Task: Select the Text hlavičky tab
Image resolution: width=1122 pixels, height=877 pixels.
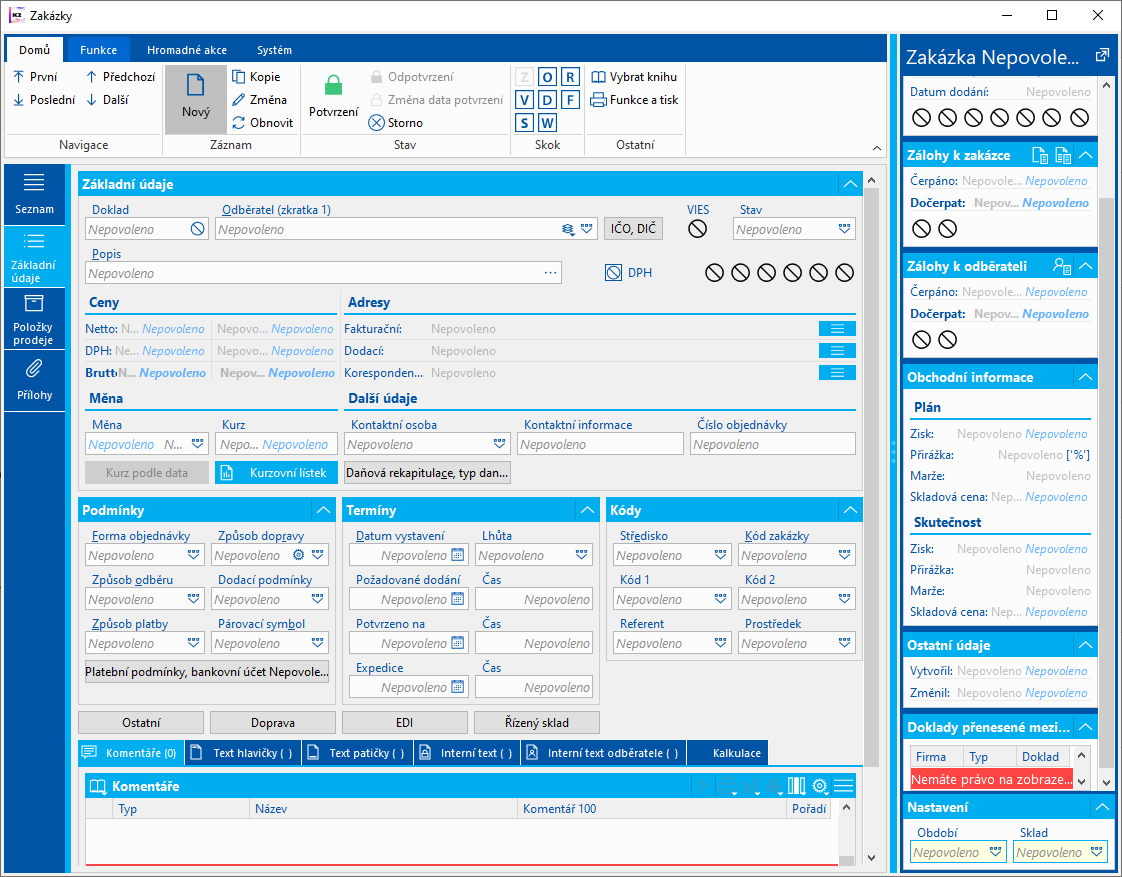Action: click(x=243, y=753)
